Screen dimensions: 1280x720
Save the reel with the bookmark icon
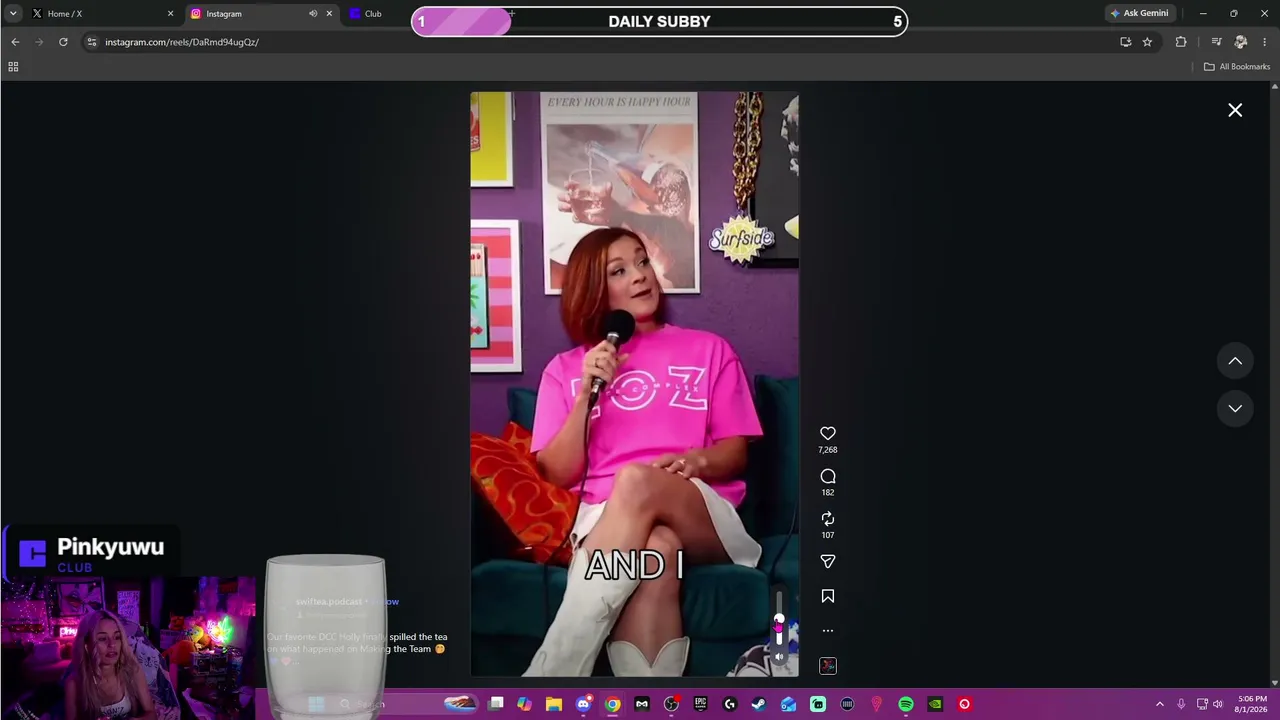pyautogui.click(x=828, y=596)
